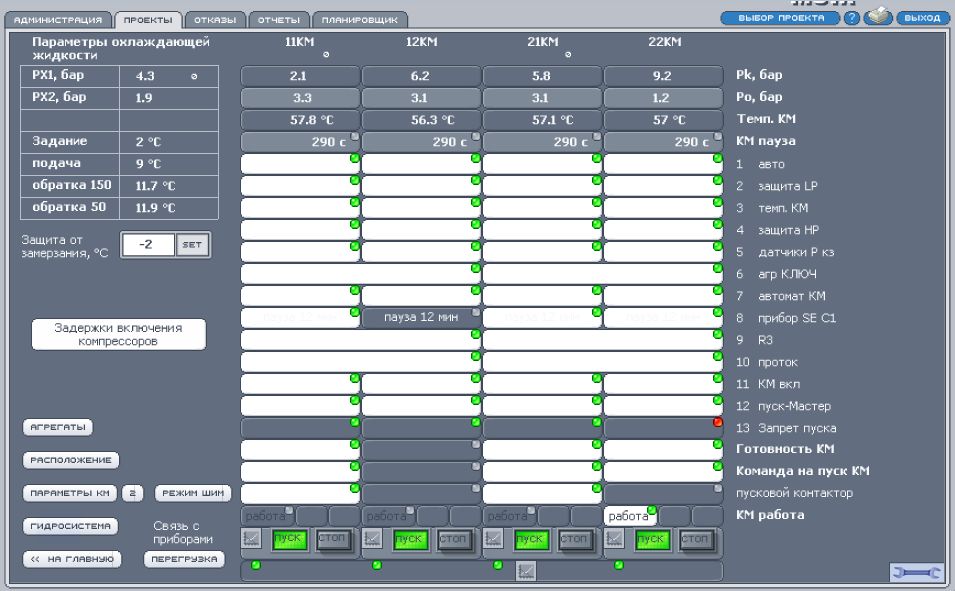Click the small circle marker next to PX1 value 4.3
Image resolution: width=955 pixels, height=591 pixels.
(194, 77)
